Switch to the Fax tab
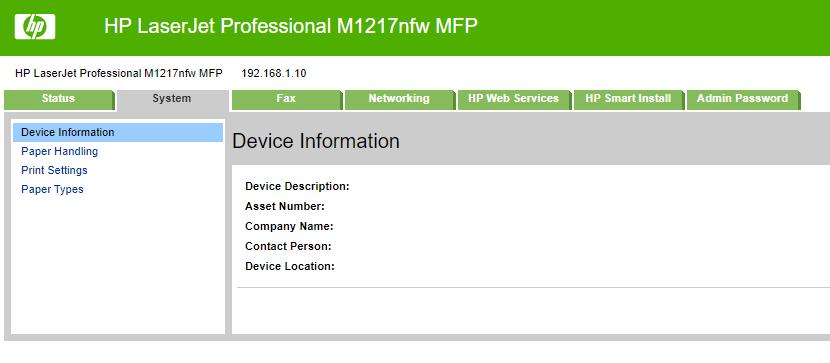 [286, 99]
